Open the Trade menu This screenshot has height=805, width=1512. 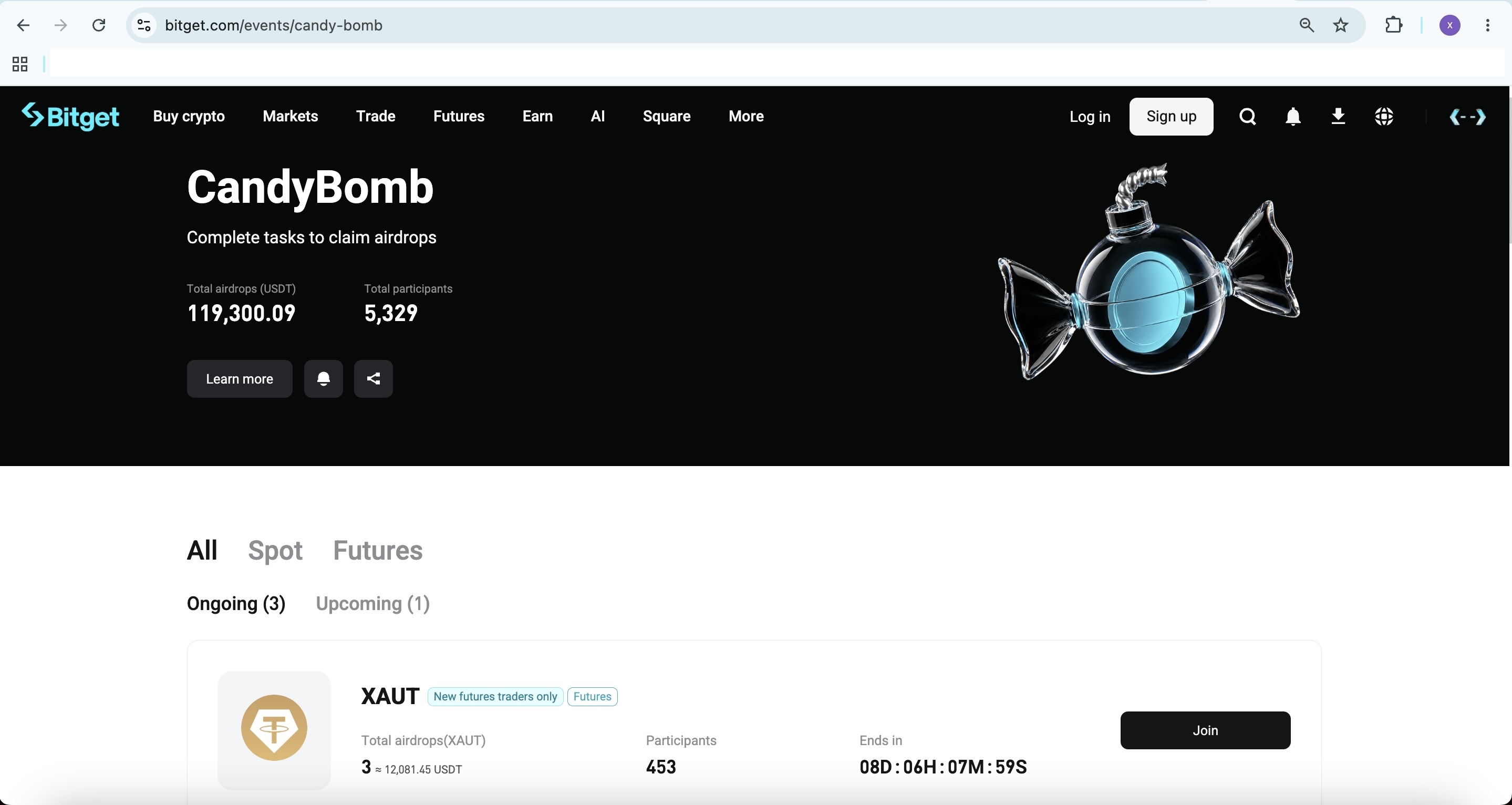(x=376, y=116)
